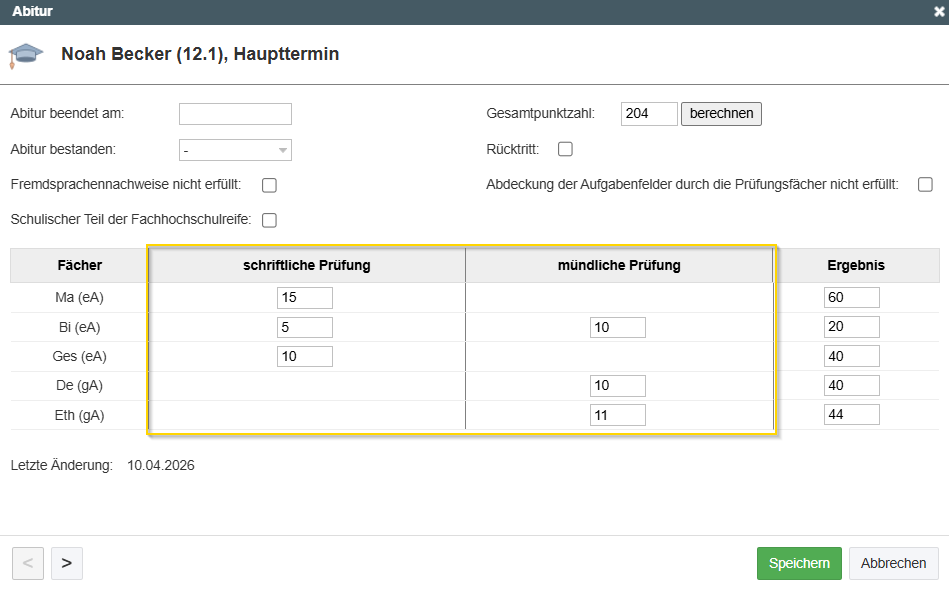This screenshot has width=949, height=589.
Task: Click the graduation cap Abitur icon
Action: click(26, 55)
